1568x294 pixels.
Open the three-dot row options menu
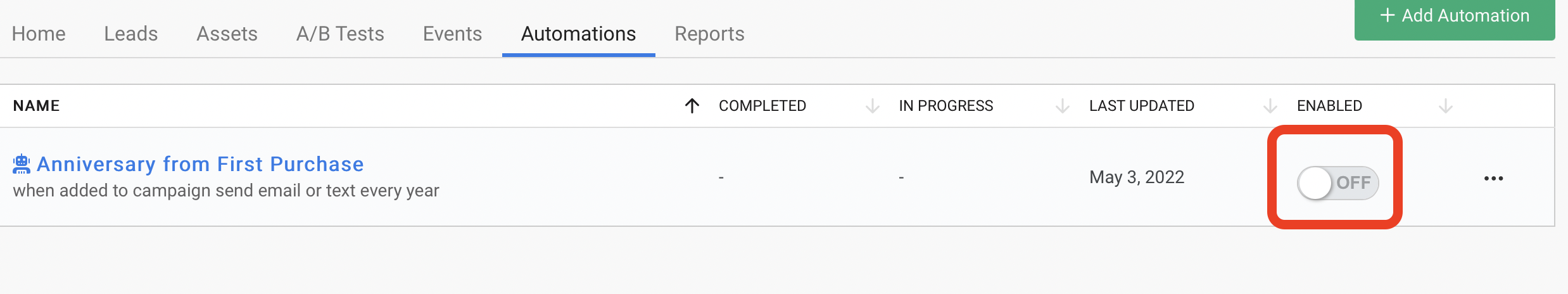click(x=1493, y=179)
